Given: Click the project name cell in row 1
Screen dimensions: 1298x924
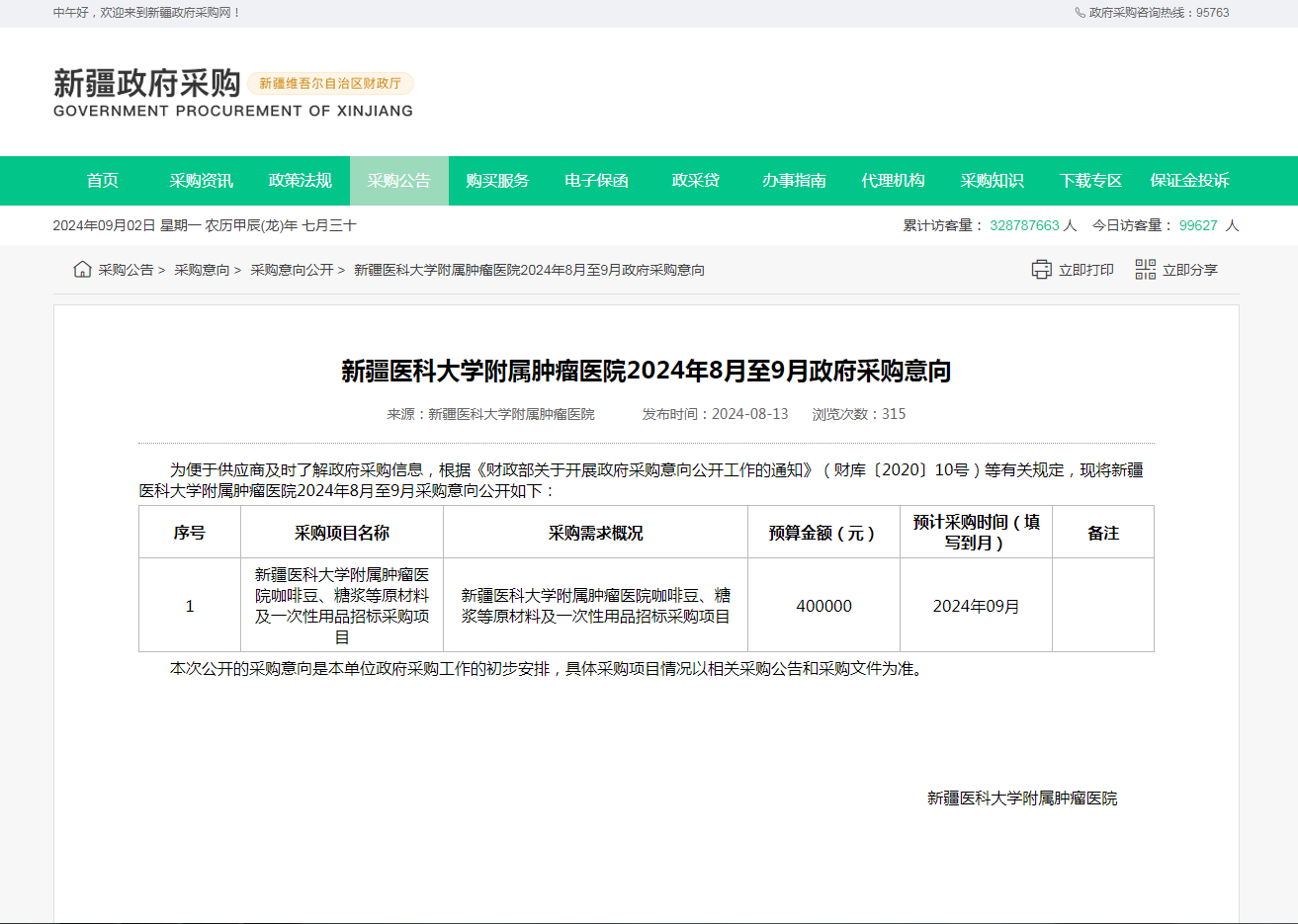Looking at the screenshot, I should 342,606.
